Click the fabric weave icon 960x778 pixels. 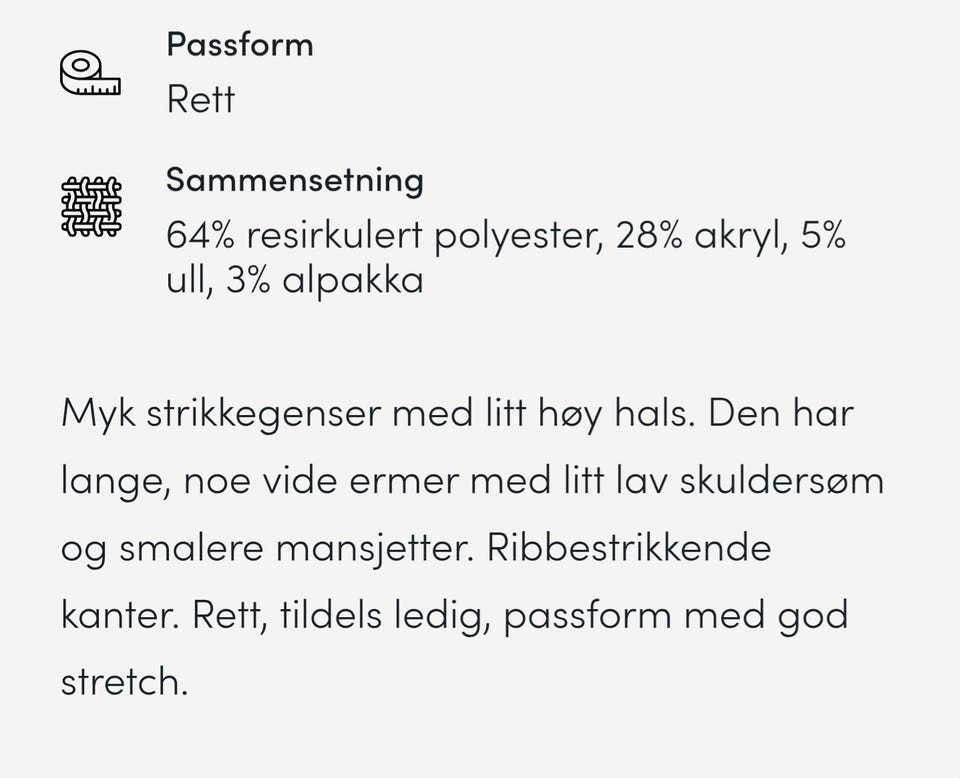click(91, 207)
